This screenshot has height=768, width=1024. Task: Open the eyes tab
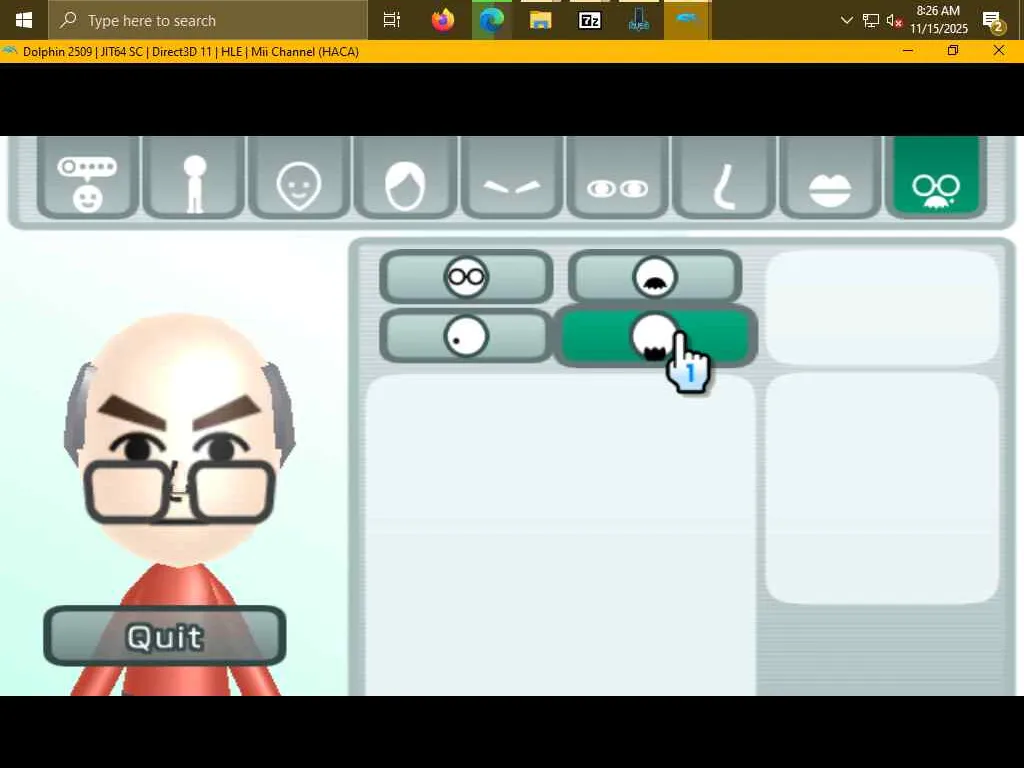[x=618, y=176]
